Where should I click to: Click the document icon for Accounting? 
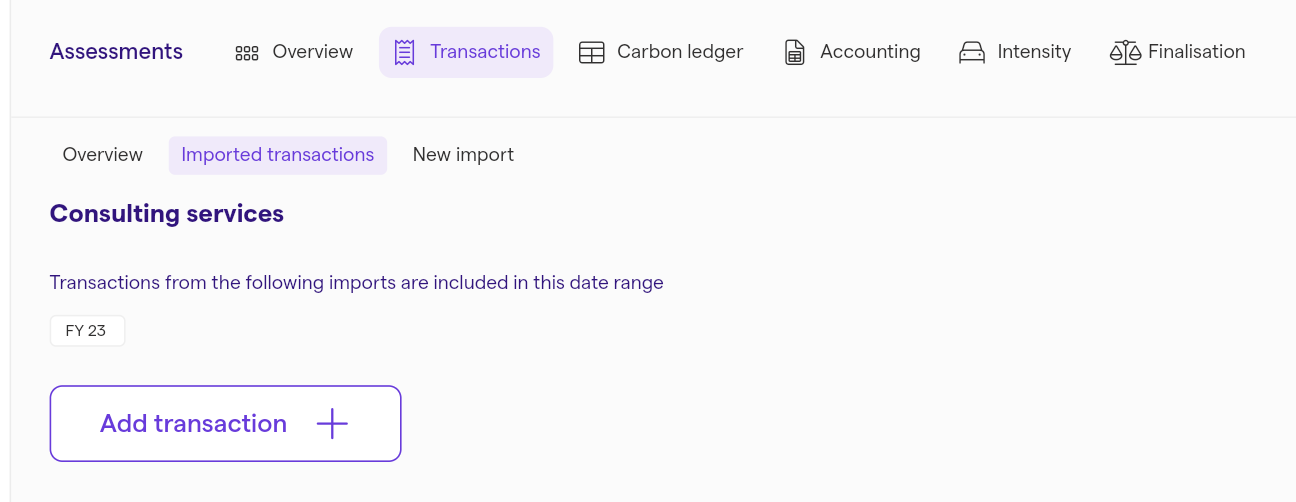click(795, 52)
